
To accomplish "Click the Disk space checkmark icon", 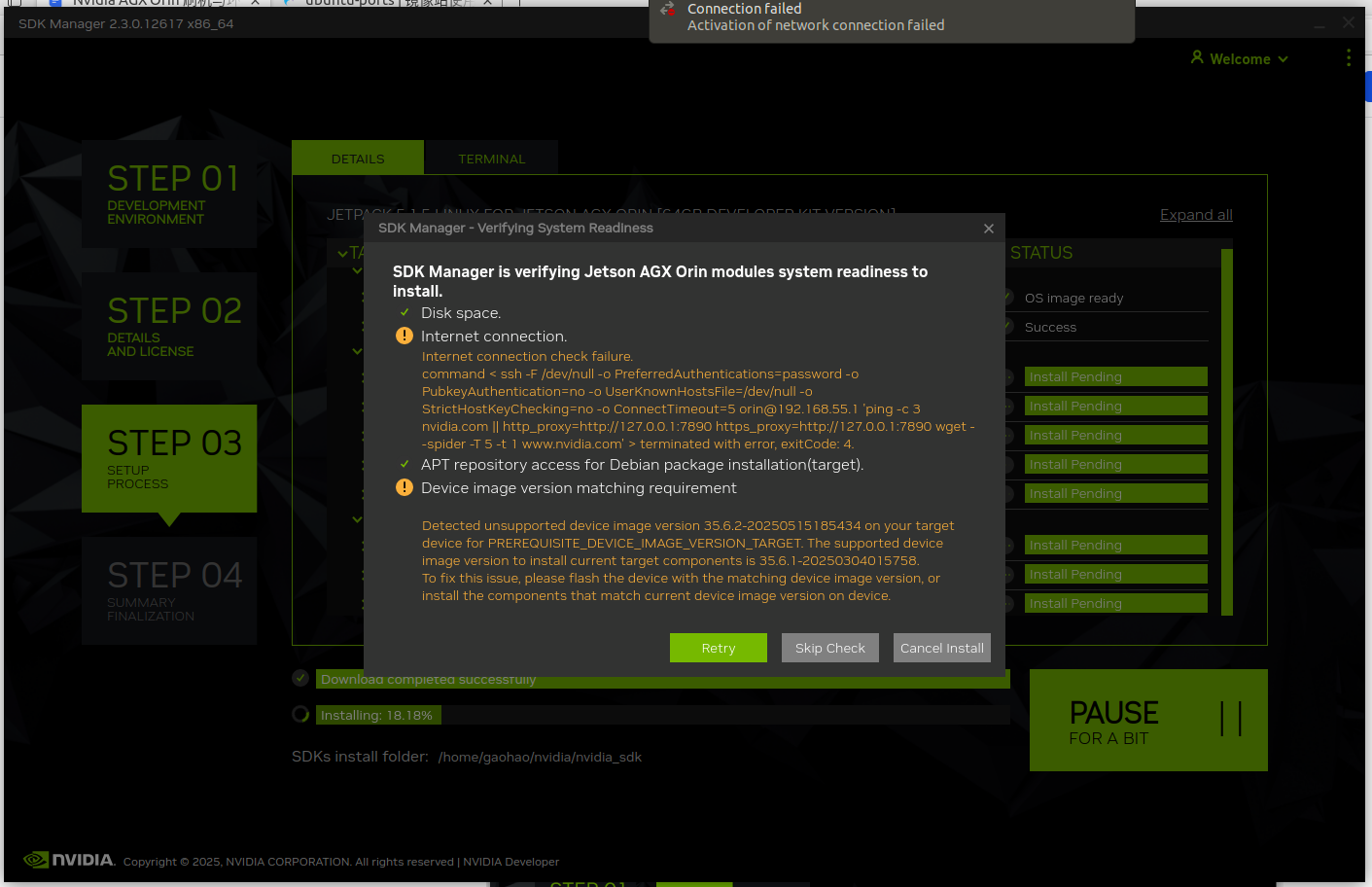I will click(x=405, y=312).
